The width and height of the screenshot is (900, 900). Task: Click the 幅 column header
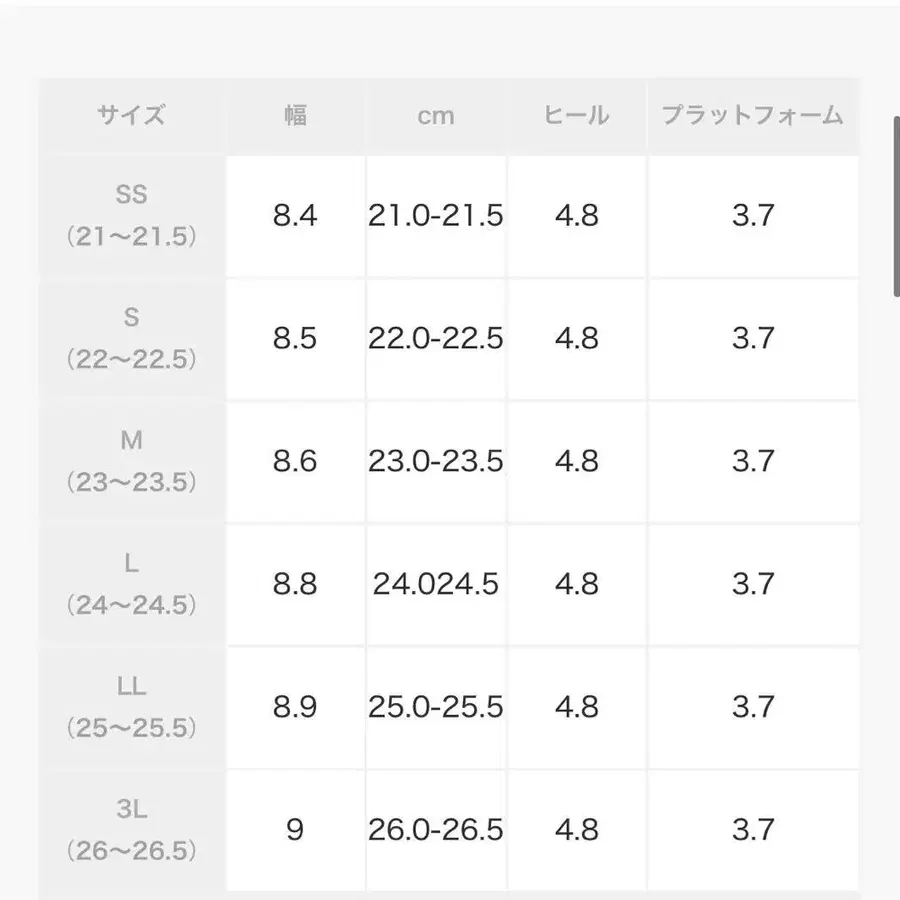pos(294,115)
